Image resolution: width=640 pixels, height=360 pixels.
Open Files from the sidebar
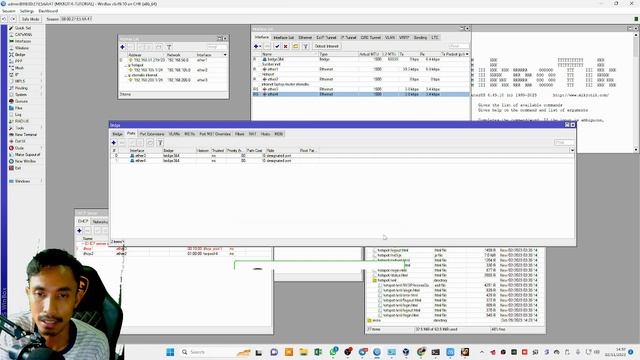19,108
